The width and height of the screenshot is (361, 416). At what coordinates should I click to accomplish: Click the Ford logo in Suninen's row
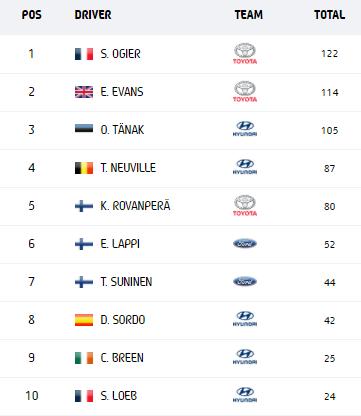pyautogui.click(x=245, y=282)
